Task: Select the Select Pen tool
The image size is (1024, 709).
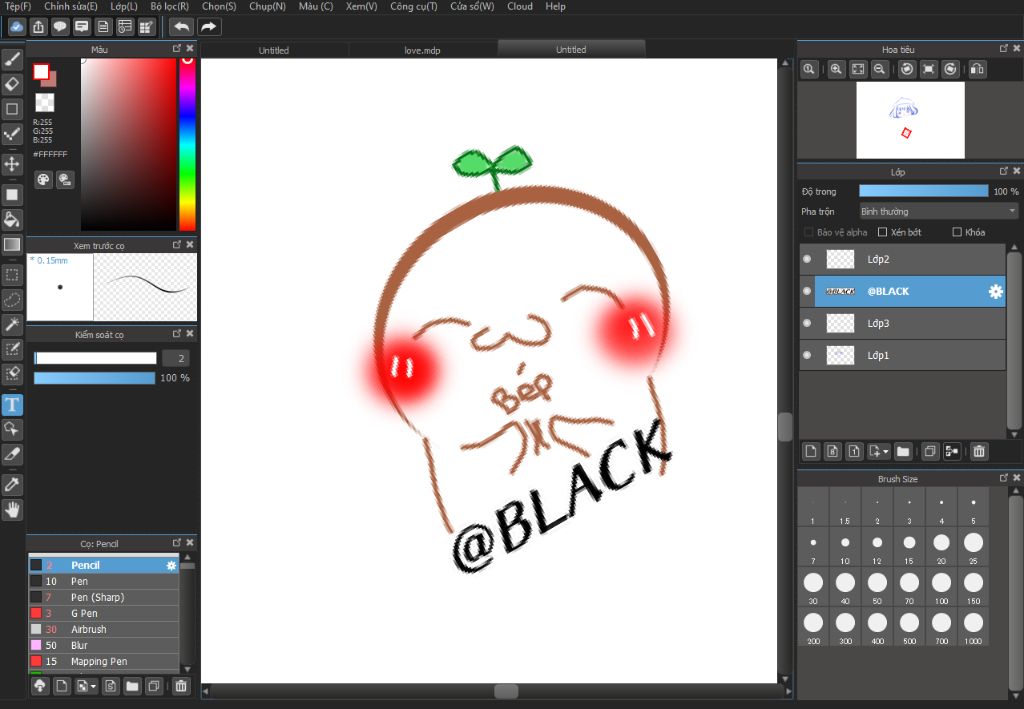Action: [12, 349]
